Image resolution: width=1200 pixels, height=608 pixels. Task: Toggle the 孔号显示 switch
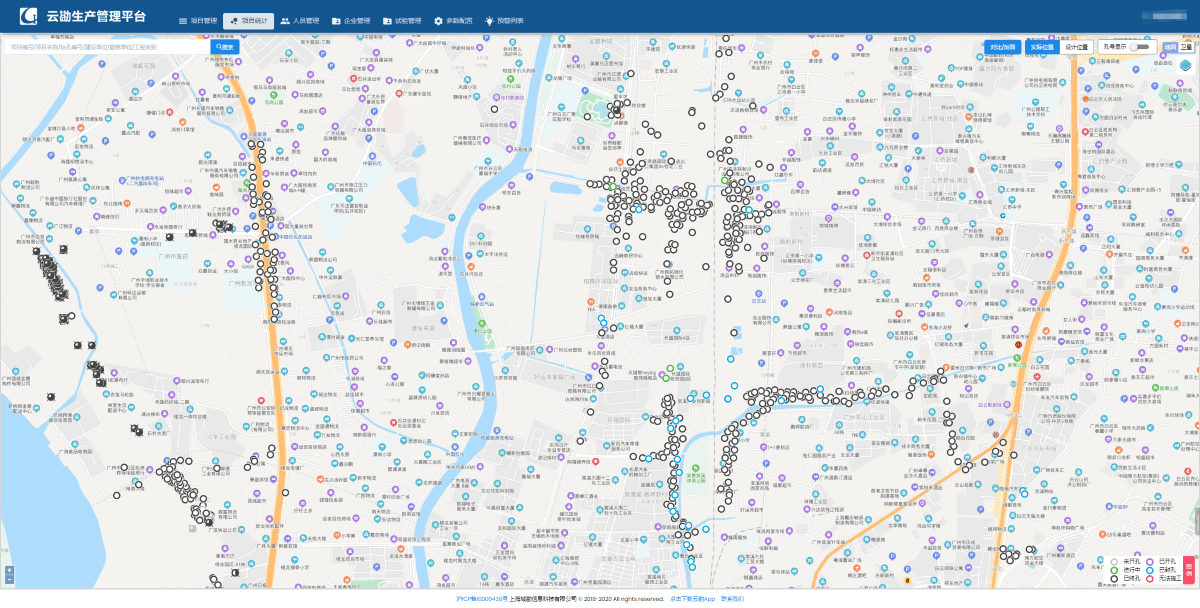coord(1139,47)
